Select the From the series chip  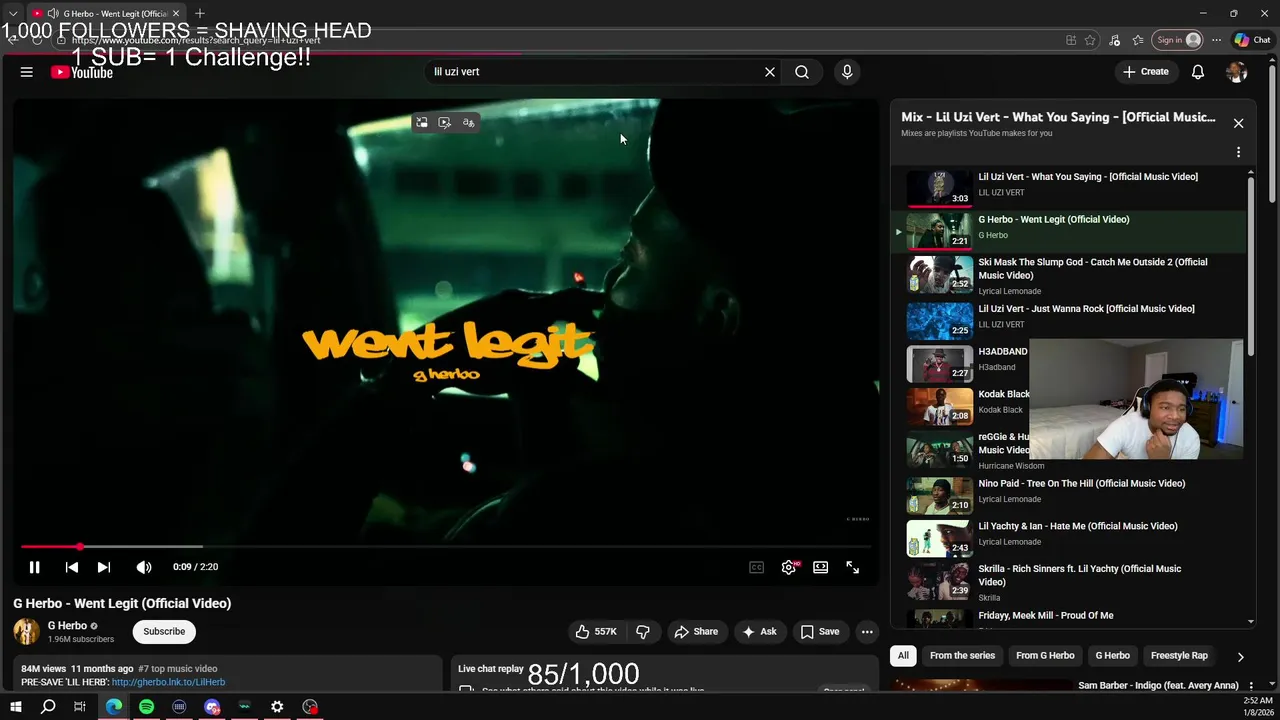click(x=962, y=656)
